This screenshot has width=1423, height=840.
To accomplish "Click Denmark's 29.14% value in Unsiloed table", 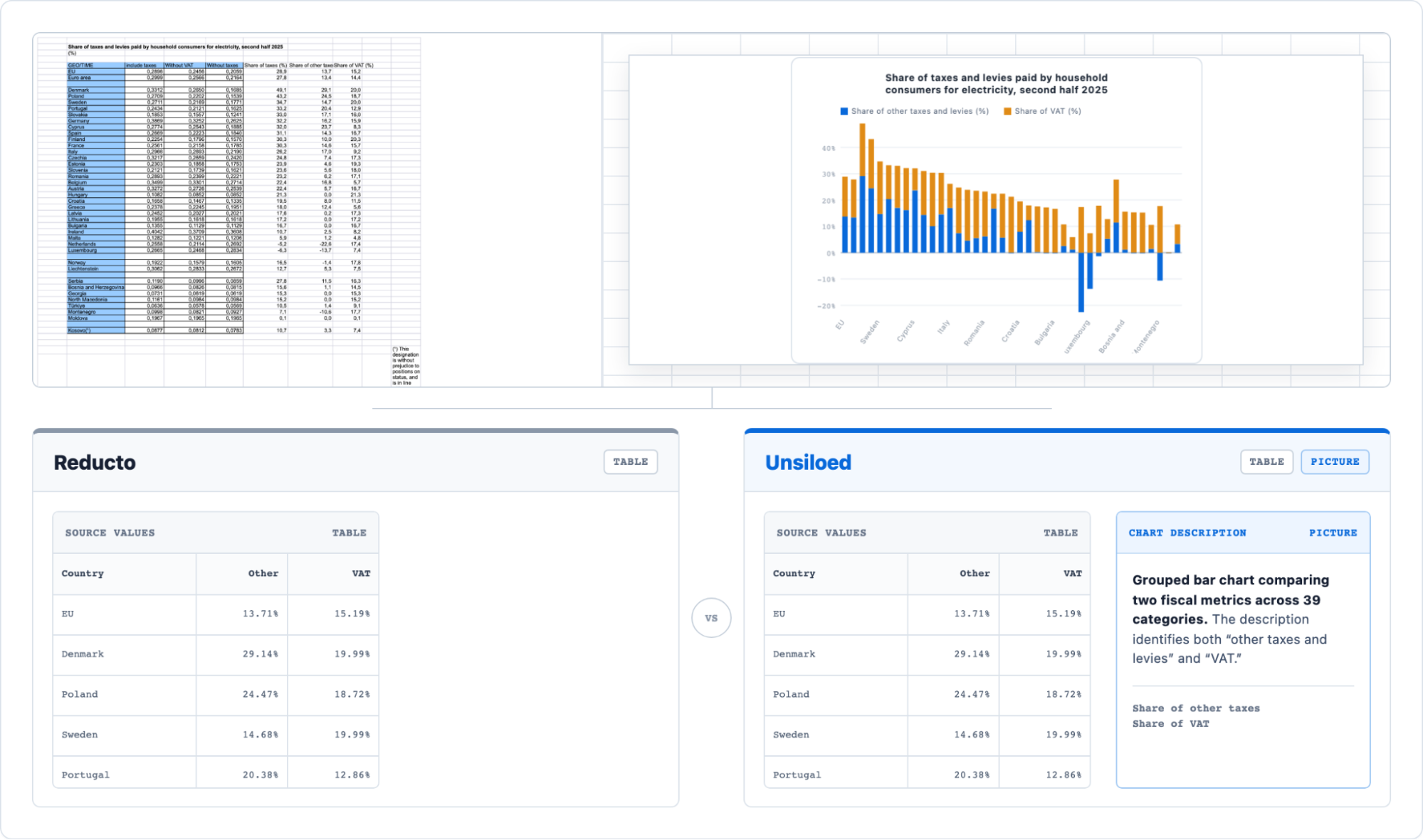I will click(972, 654).
